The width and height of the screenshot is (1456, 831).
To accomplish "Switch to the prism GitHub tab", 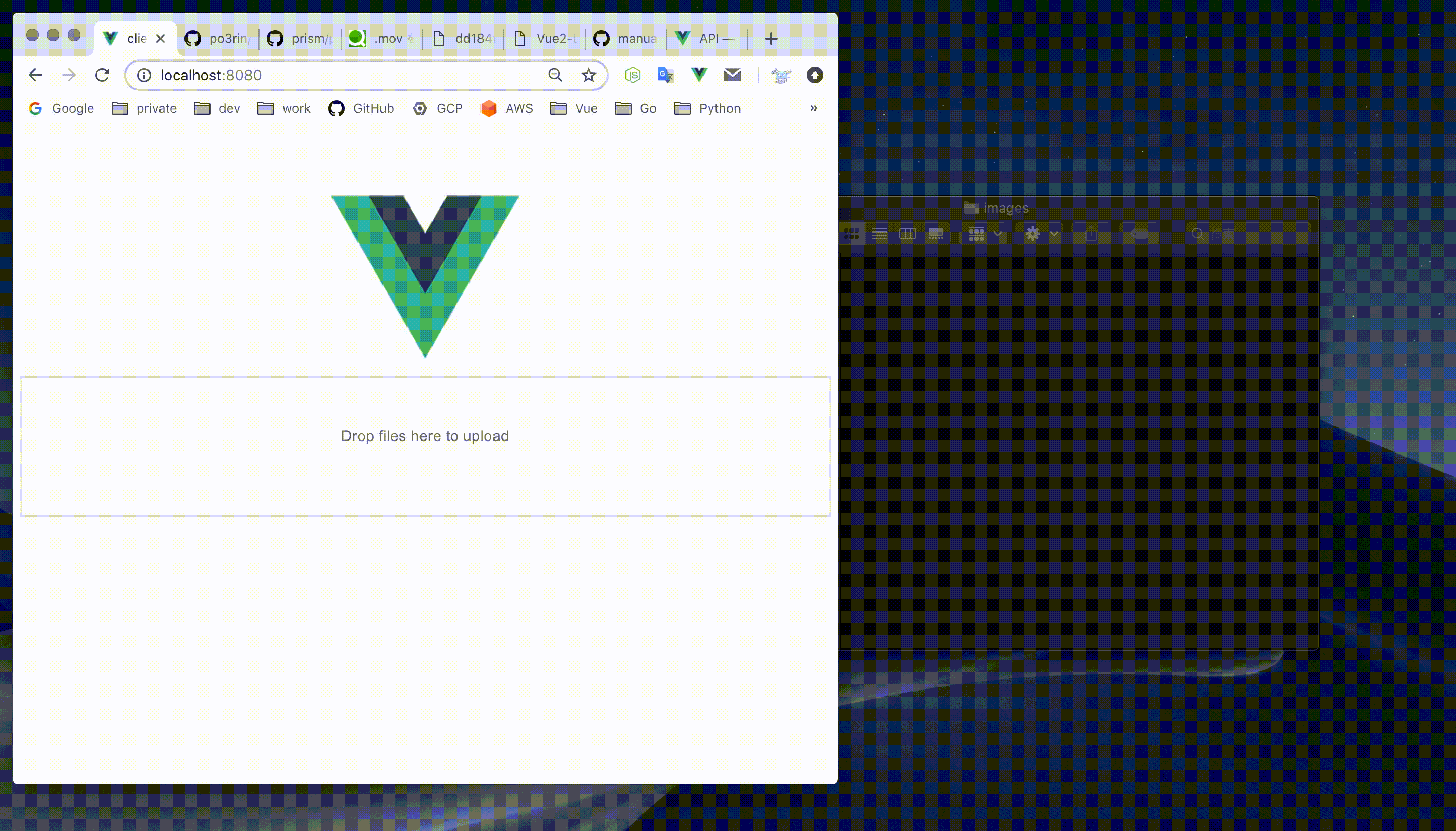I will pyautogui.click(x=300, y=38).
